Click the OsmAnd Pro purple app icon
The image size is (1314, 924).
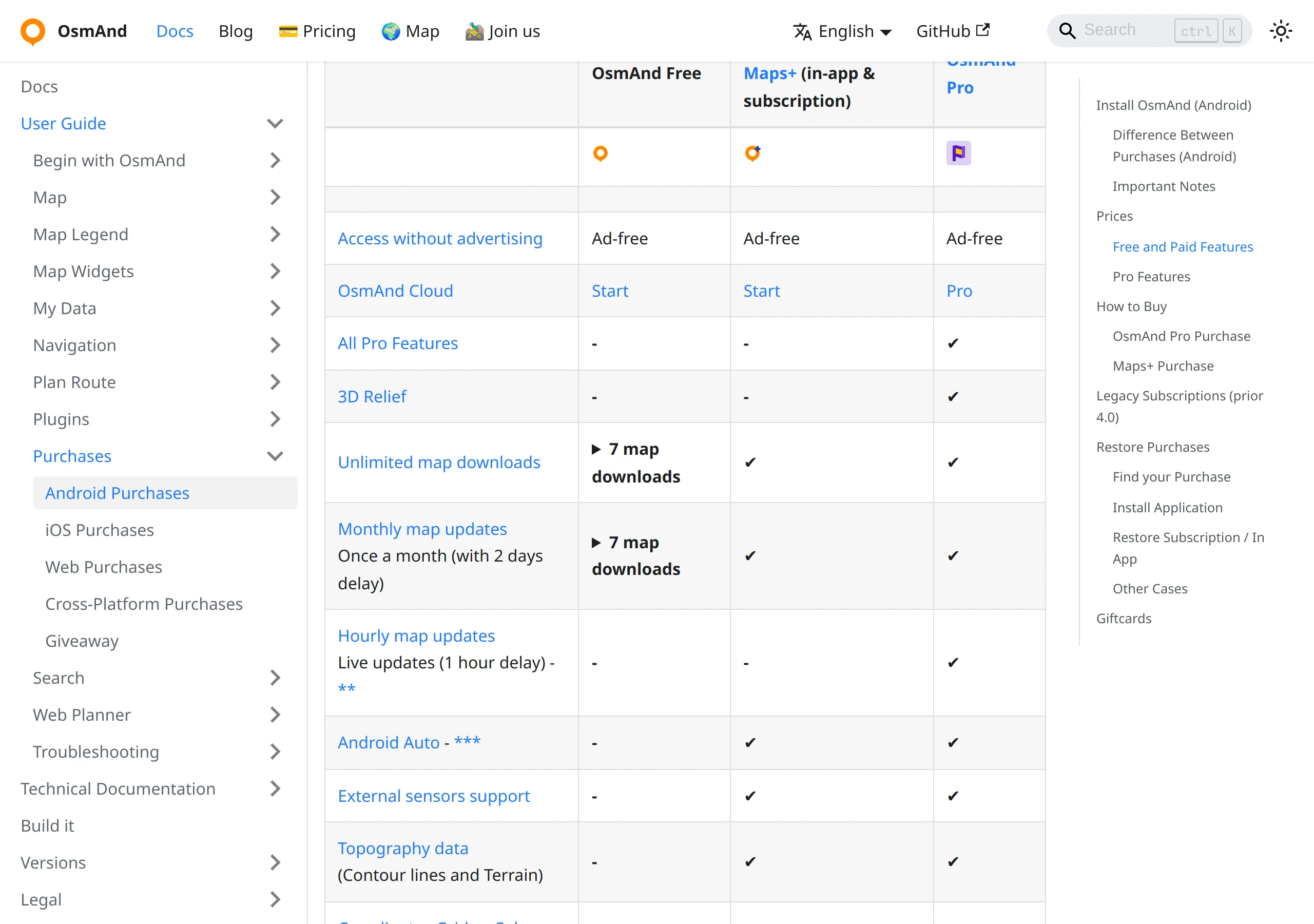[x=959, y=153]
